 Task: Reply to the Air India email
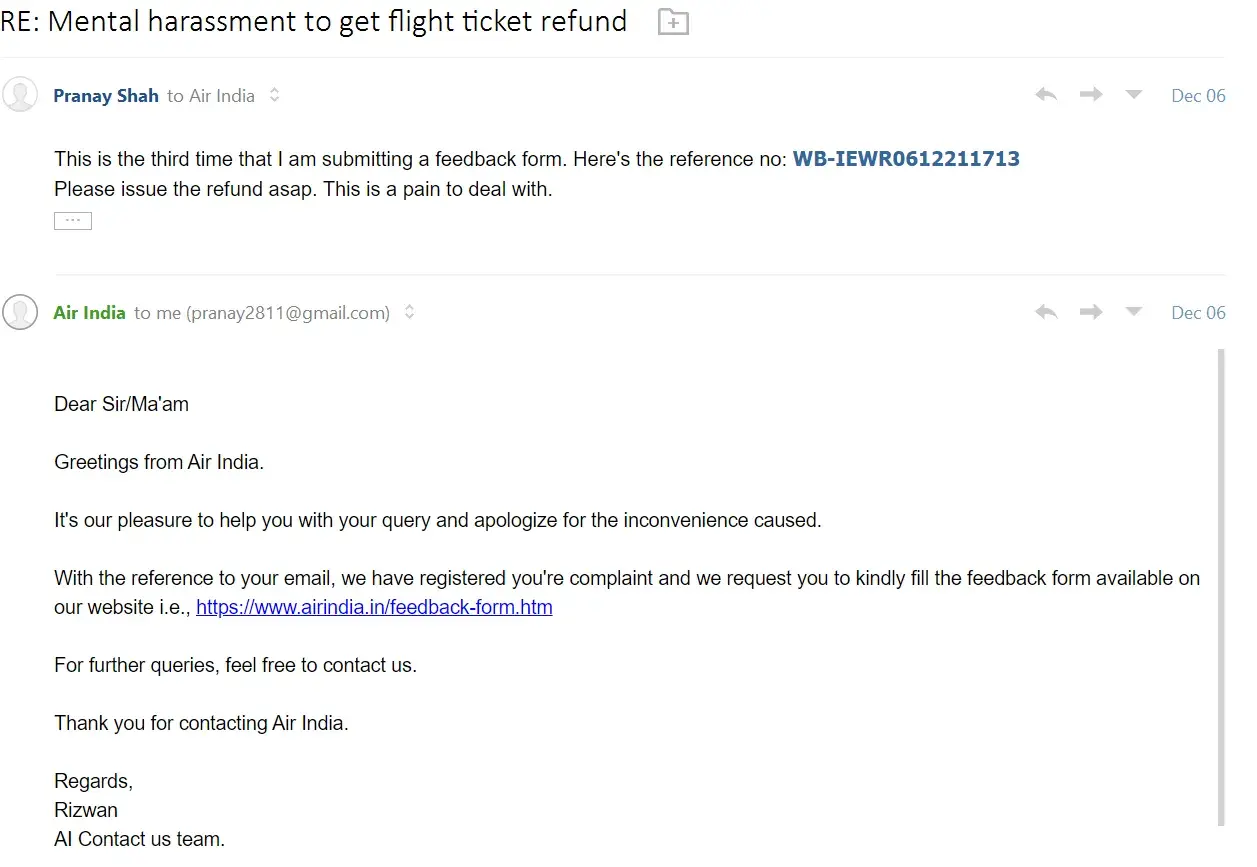point(1046,312)
